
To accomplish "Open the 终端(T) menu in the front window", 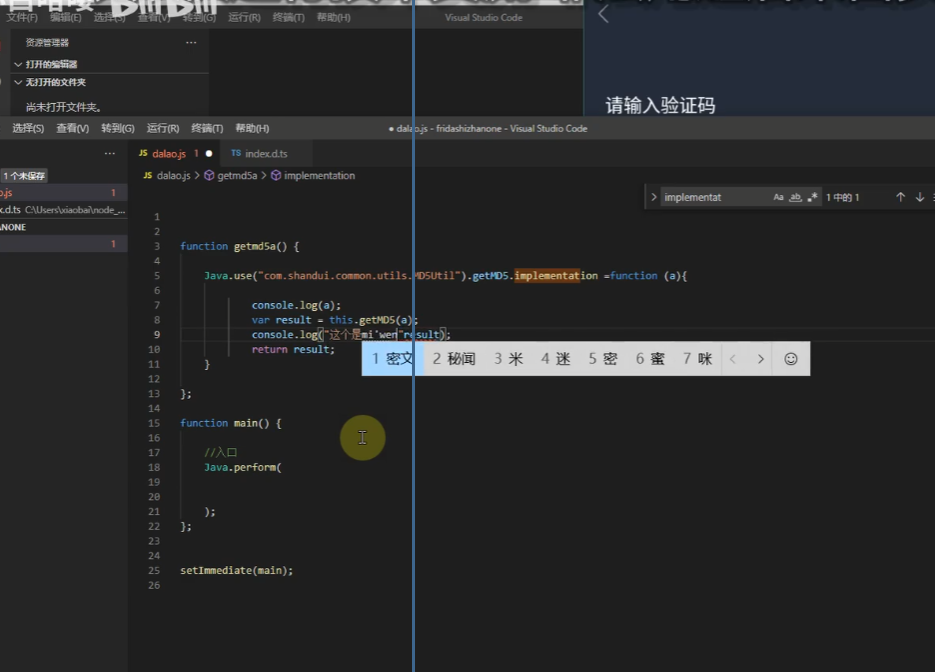I will (x=207, y=129).
